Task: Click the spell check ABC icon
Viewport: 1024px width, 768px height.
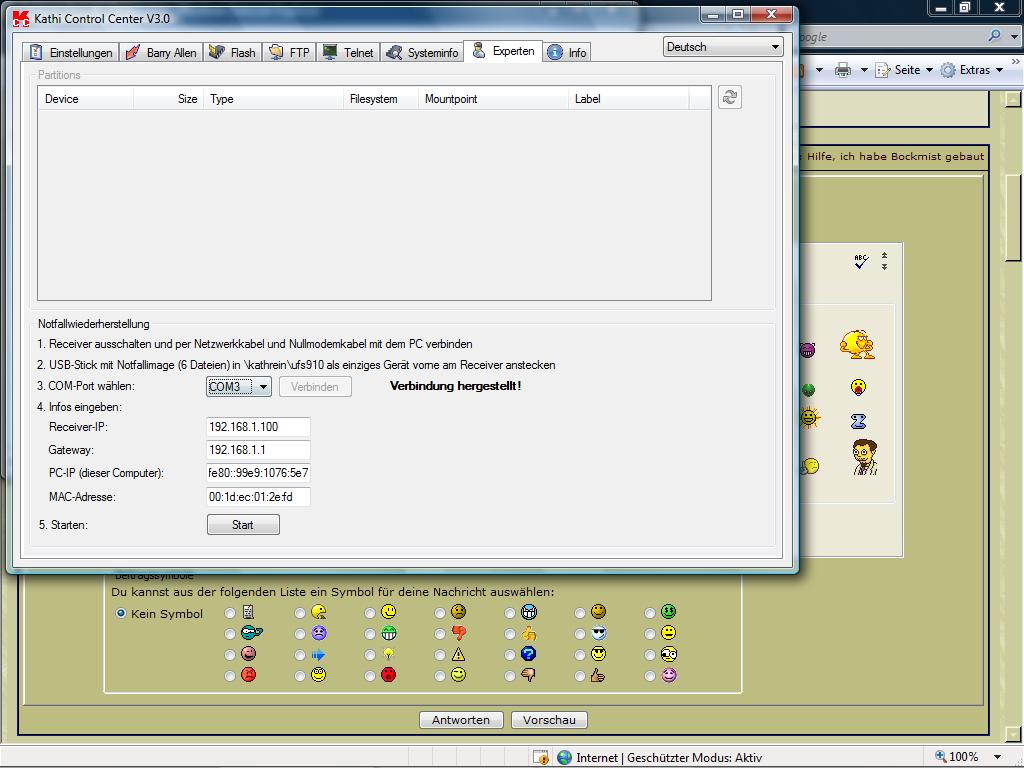Action: click(x=861, y=262)
